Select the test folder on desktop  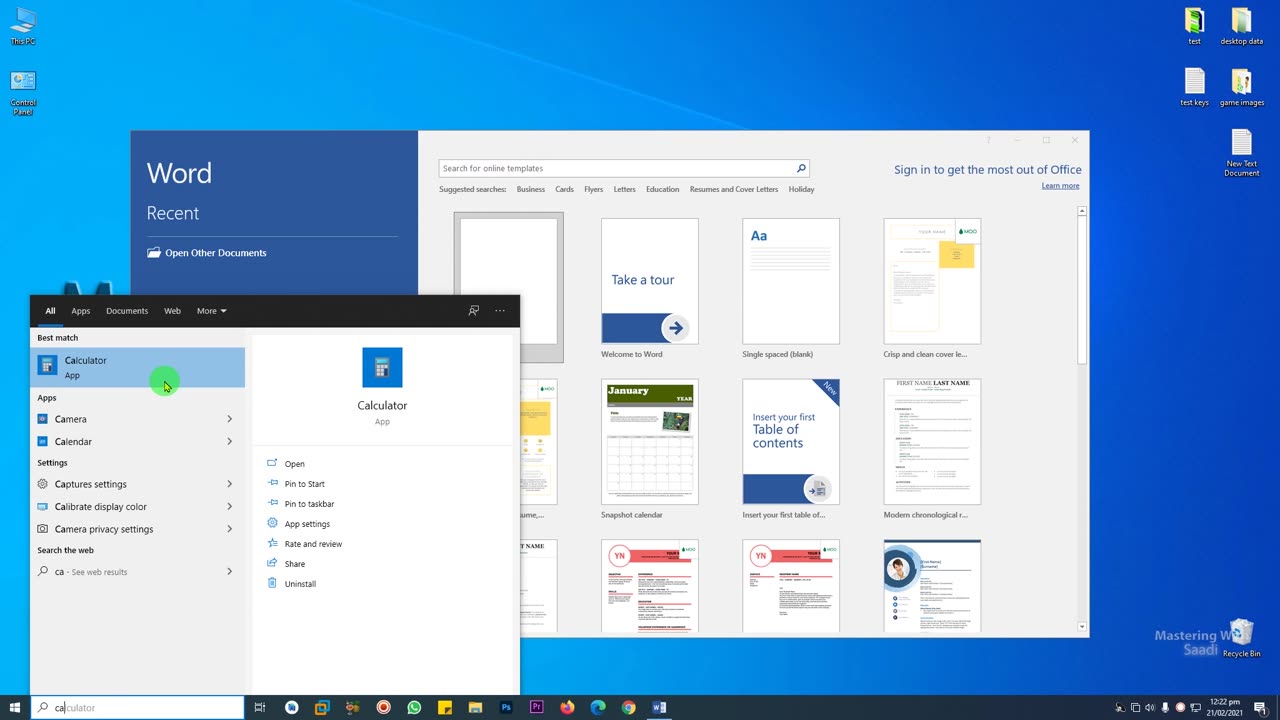[x=1194, y=27]
